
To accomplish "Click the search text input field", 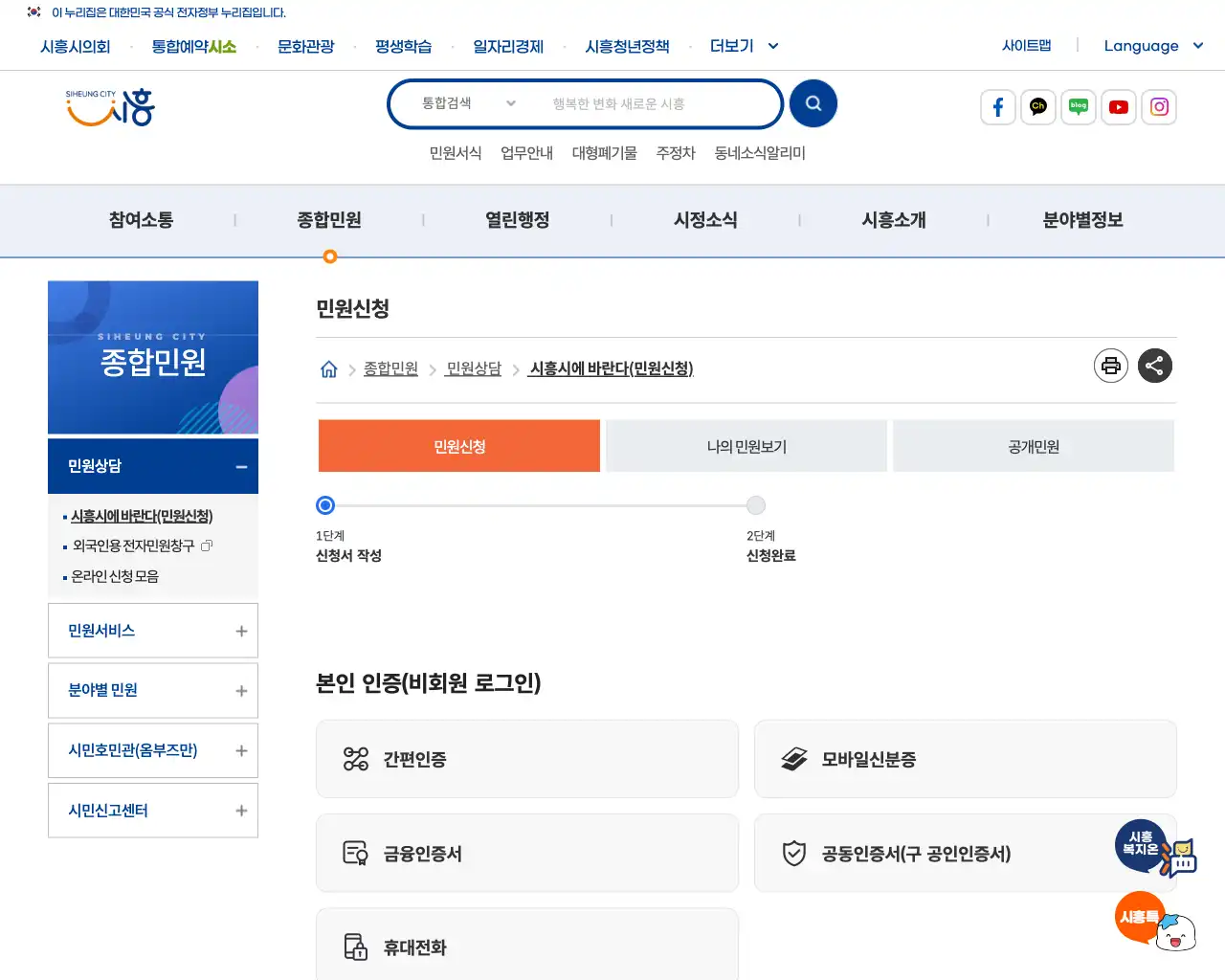I will click(656, 103).
